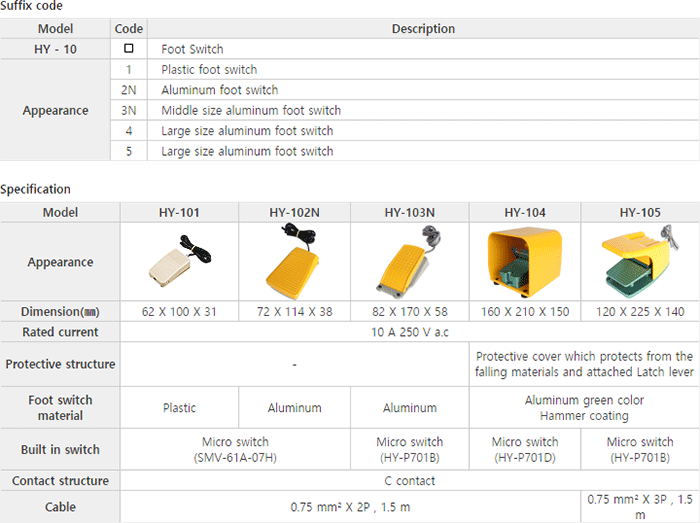Select the HY-102N column header
This screenshot has height=523, width=700.
tap(294, 212)
